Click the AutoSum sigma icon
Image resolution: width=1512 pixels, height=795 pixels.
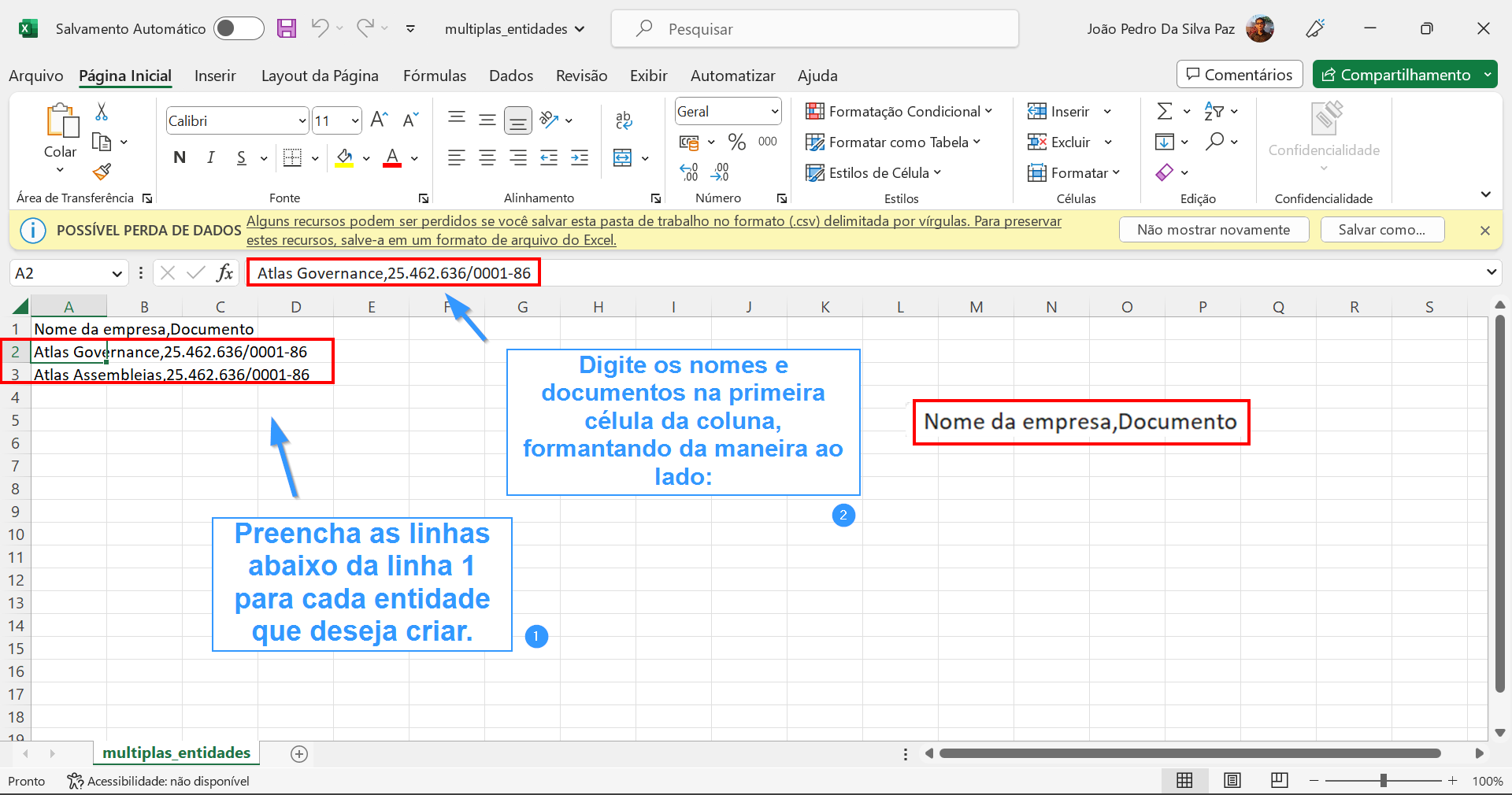tap(1165, 111)
